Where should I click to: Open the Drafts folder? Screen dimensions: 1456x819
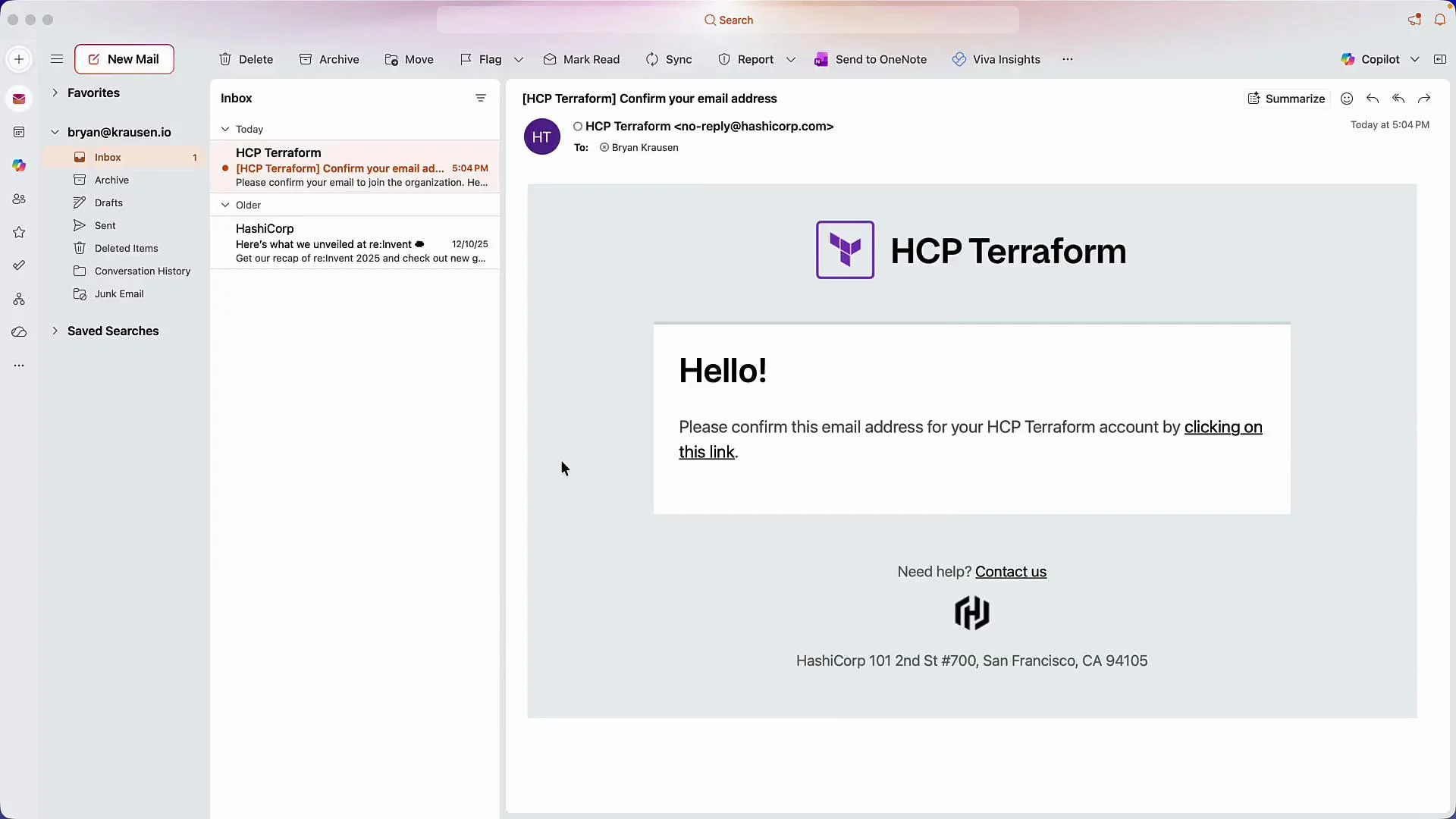124,202
